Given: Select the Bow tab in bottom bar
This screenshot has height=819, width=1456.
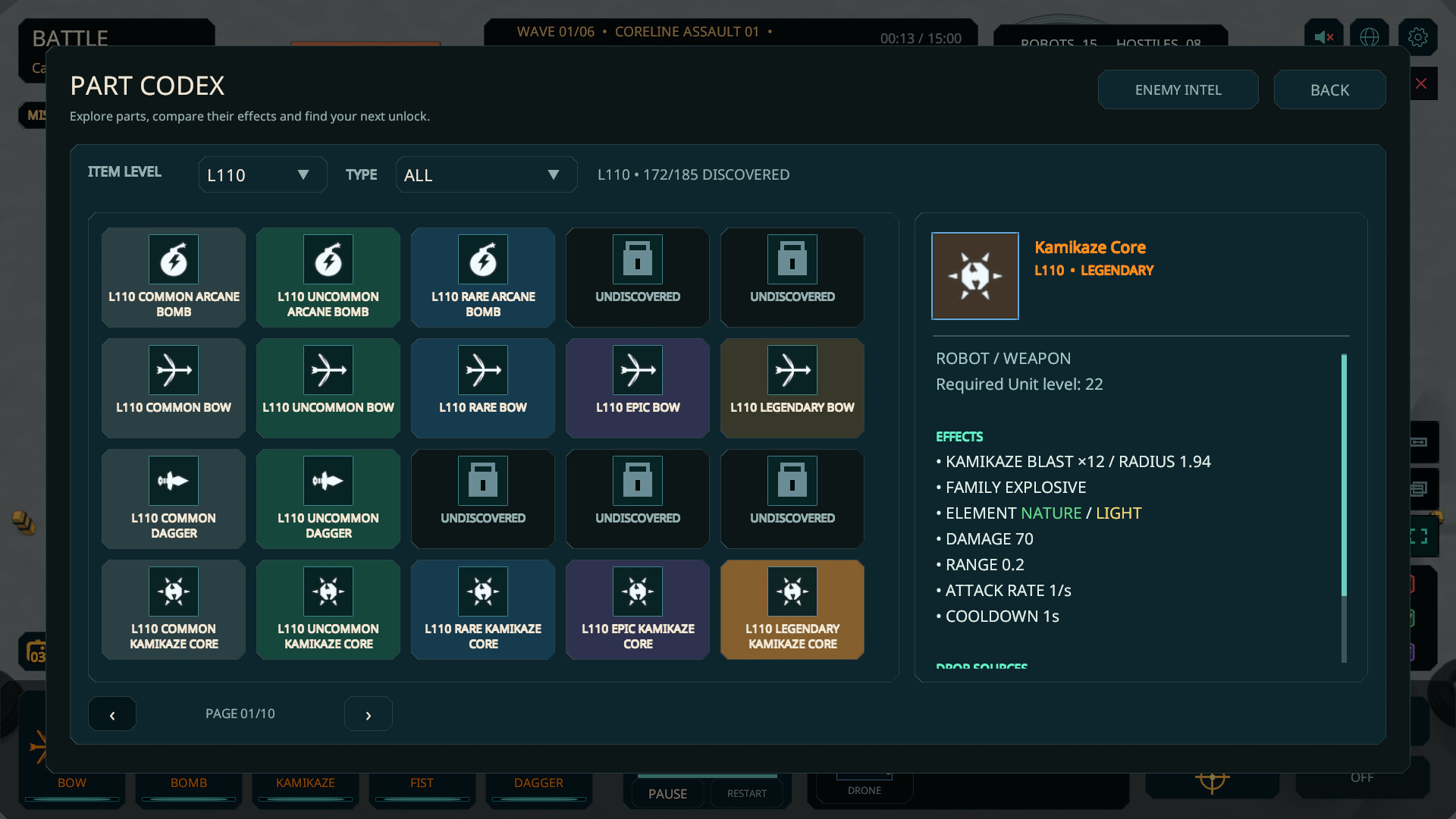Looking at the screenshot, I should point(72,789).
